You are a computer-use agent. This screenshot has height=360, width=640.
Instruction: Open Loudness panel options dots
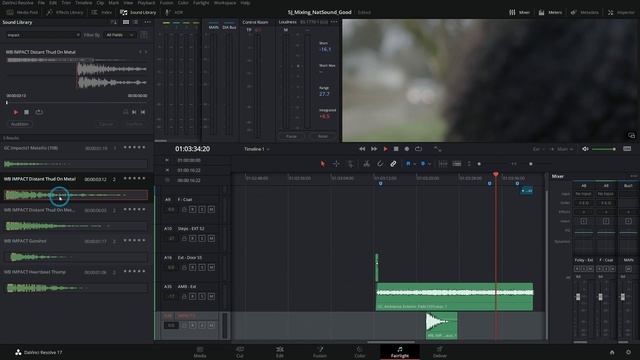pos(334,22)
